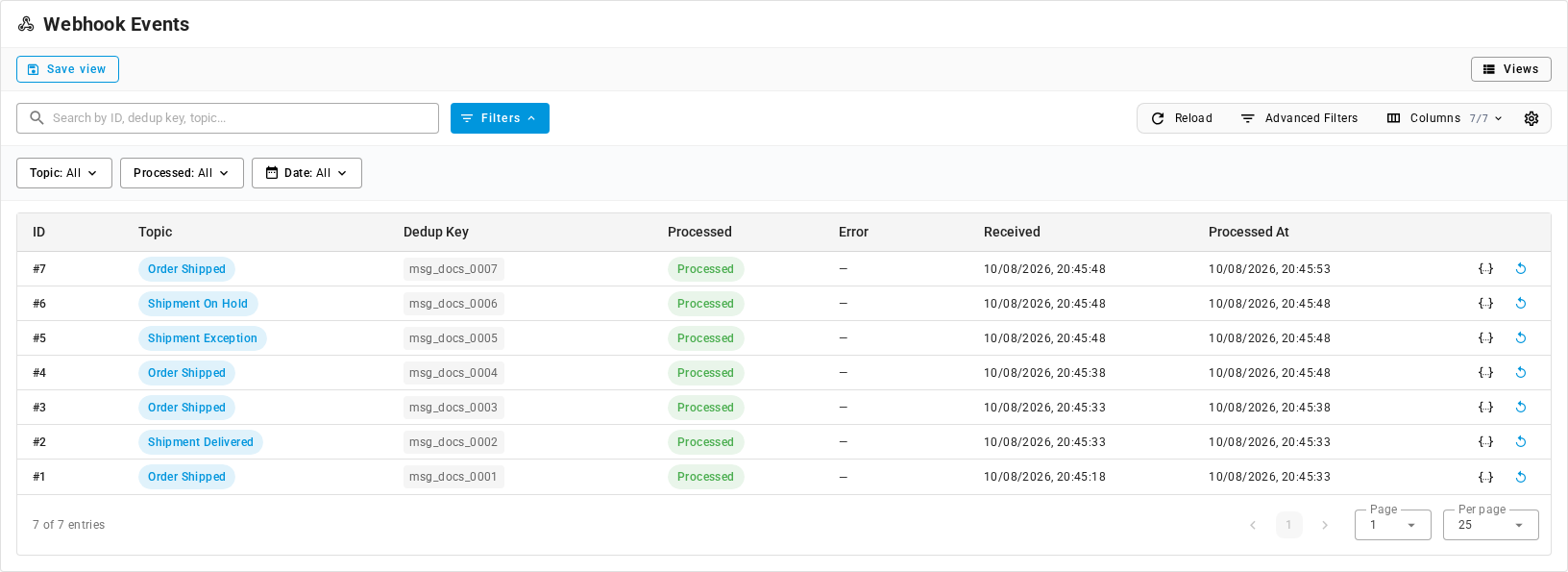Click Order Shipped chip in row #4
The width and height of the screenshot is (1568, 572).
pyautogui.click(x=186, y=373)
